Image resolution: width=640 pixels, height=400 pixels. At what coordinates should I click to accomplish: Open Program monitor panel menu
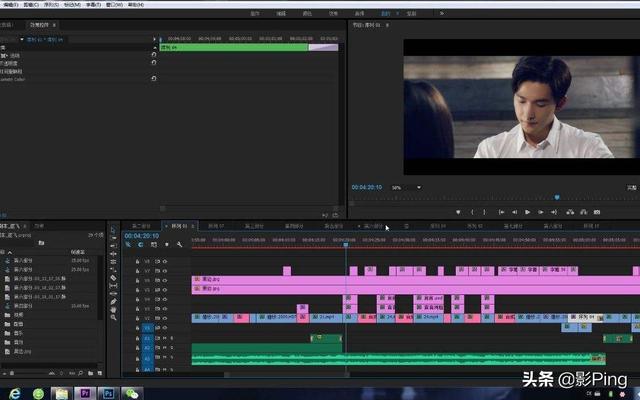pyautogui.click(x=387, y=25)
